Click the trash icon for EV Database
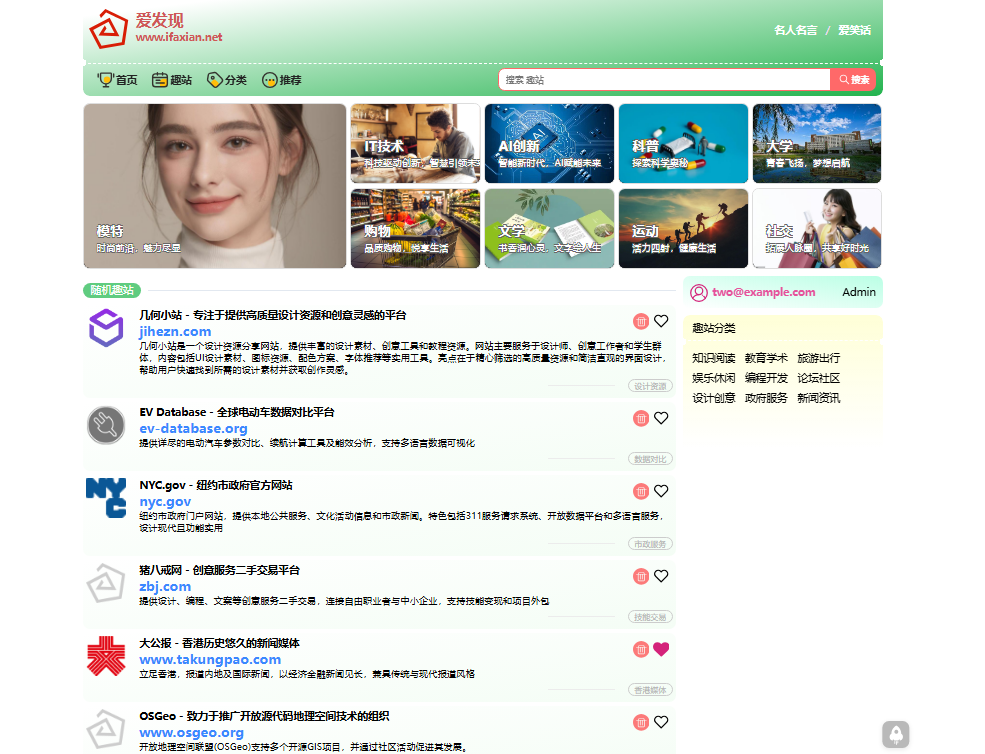Screen dimensions: 985x754 (x=641, y=418)
